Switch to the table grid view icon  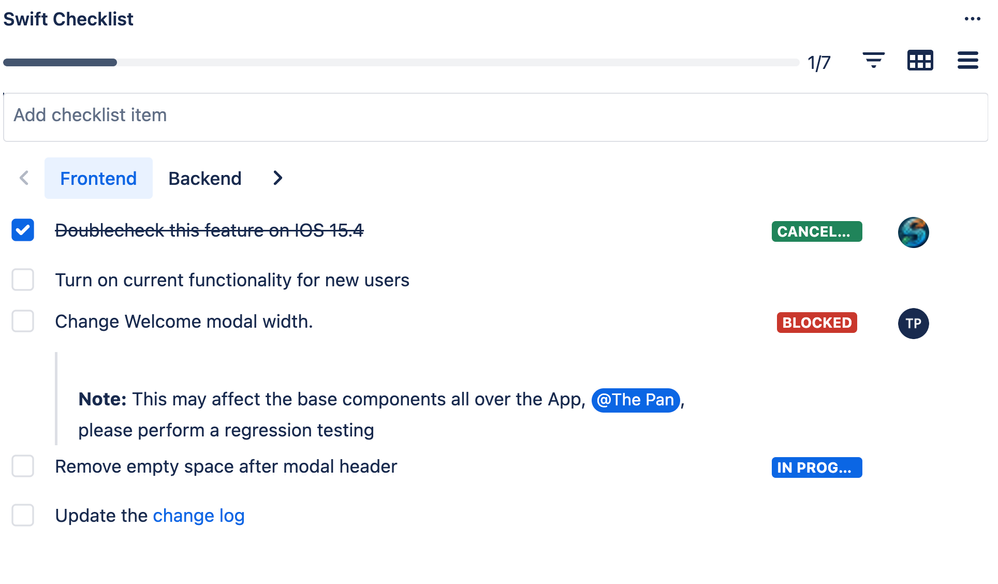(920, 61)
